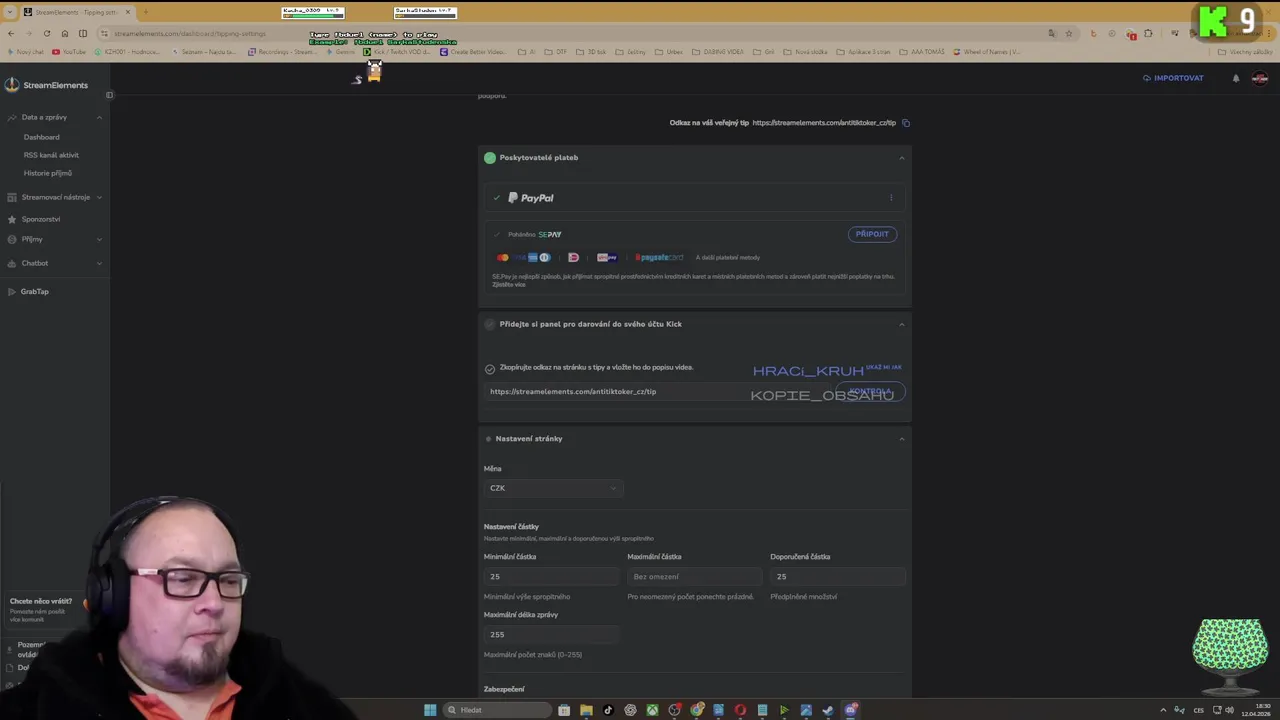Toggle the check beside Zkopírujte odkaz step

click(490, 368)
